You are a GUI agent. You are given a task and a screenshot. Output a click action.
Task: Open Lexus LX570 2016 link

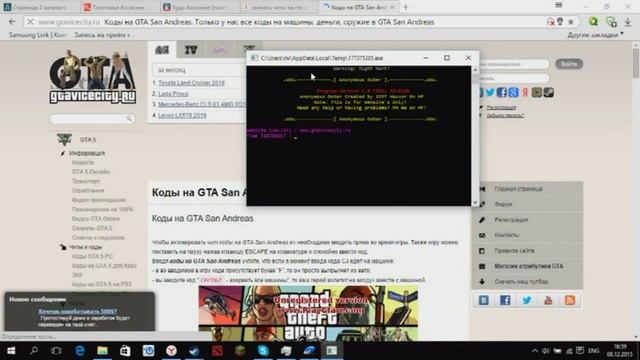coord(182,116)
